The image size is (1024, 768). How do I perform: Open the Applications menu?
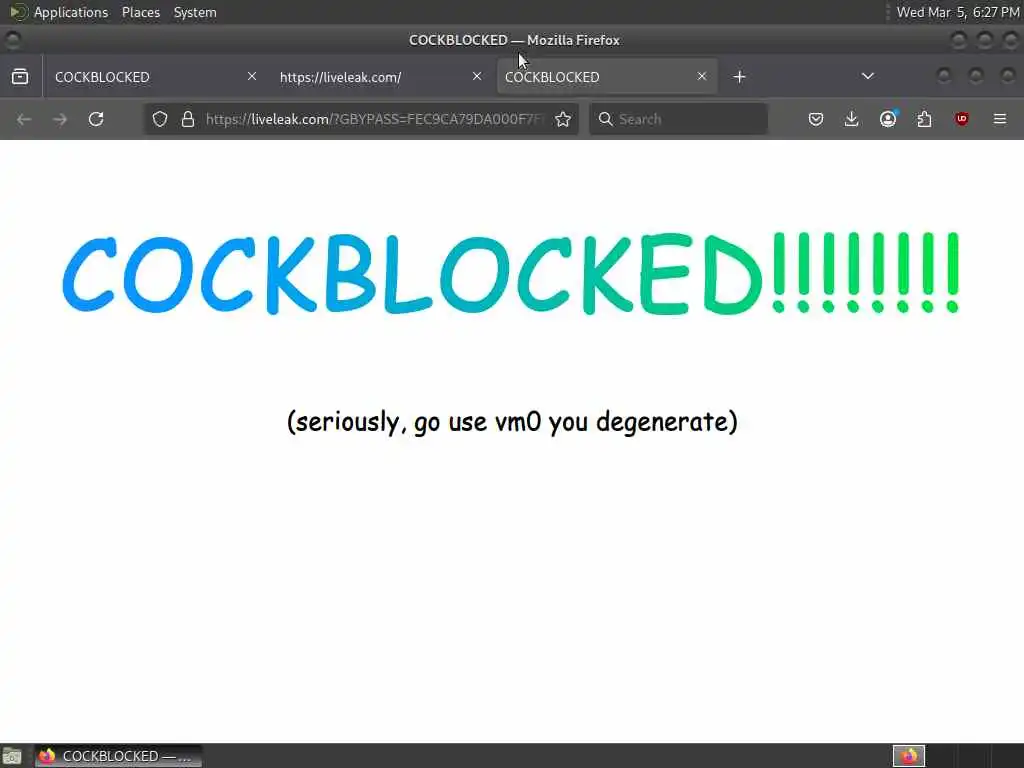click(x=71, y=12)
